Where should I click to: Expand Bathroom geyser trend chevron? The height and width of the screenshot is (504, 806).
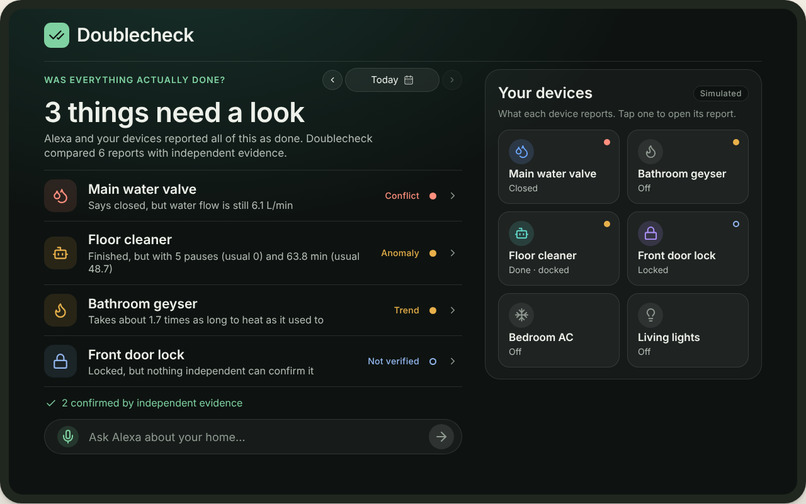point(452,310)
